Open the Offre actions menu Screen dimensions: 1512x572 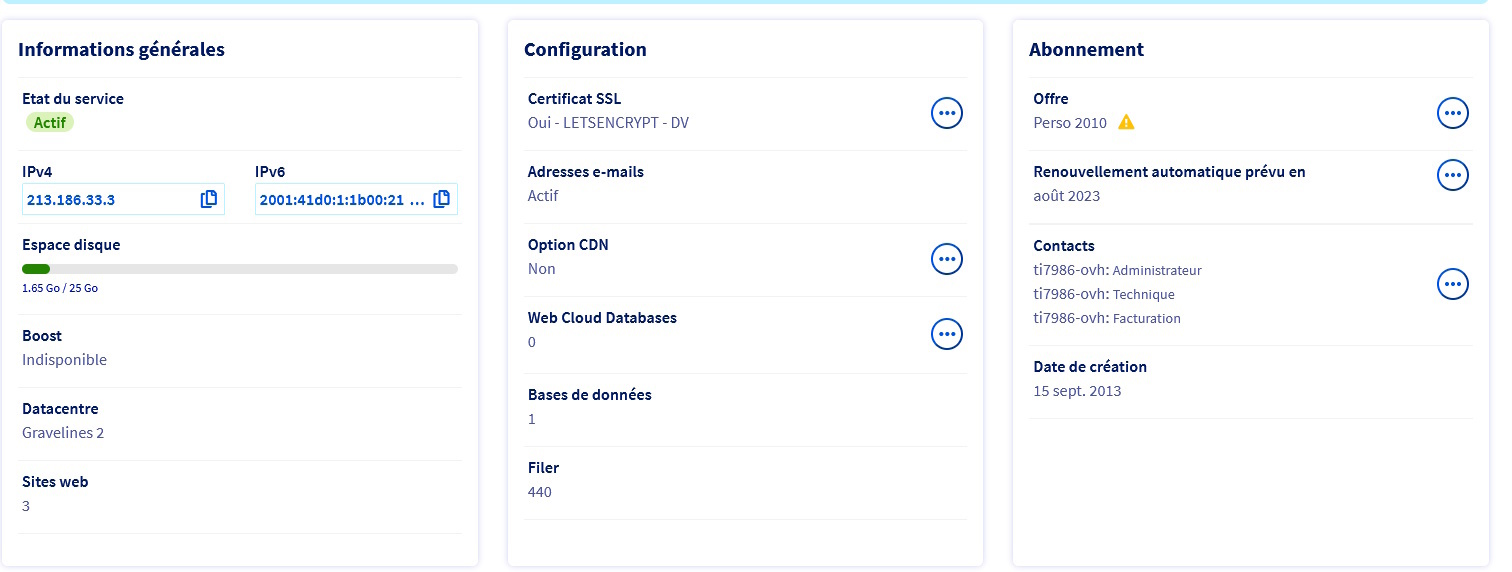click(x=1452, y=113)
